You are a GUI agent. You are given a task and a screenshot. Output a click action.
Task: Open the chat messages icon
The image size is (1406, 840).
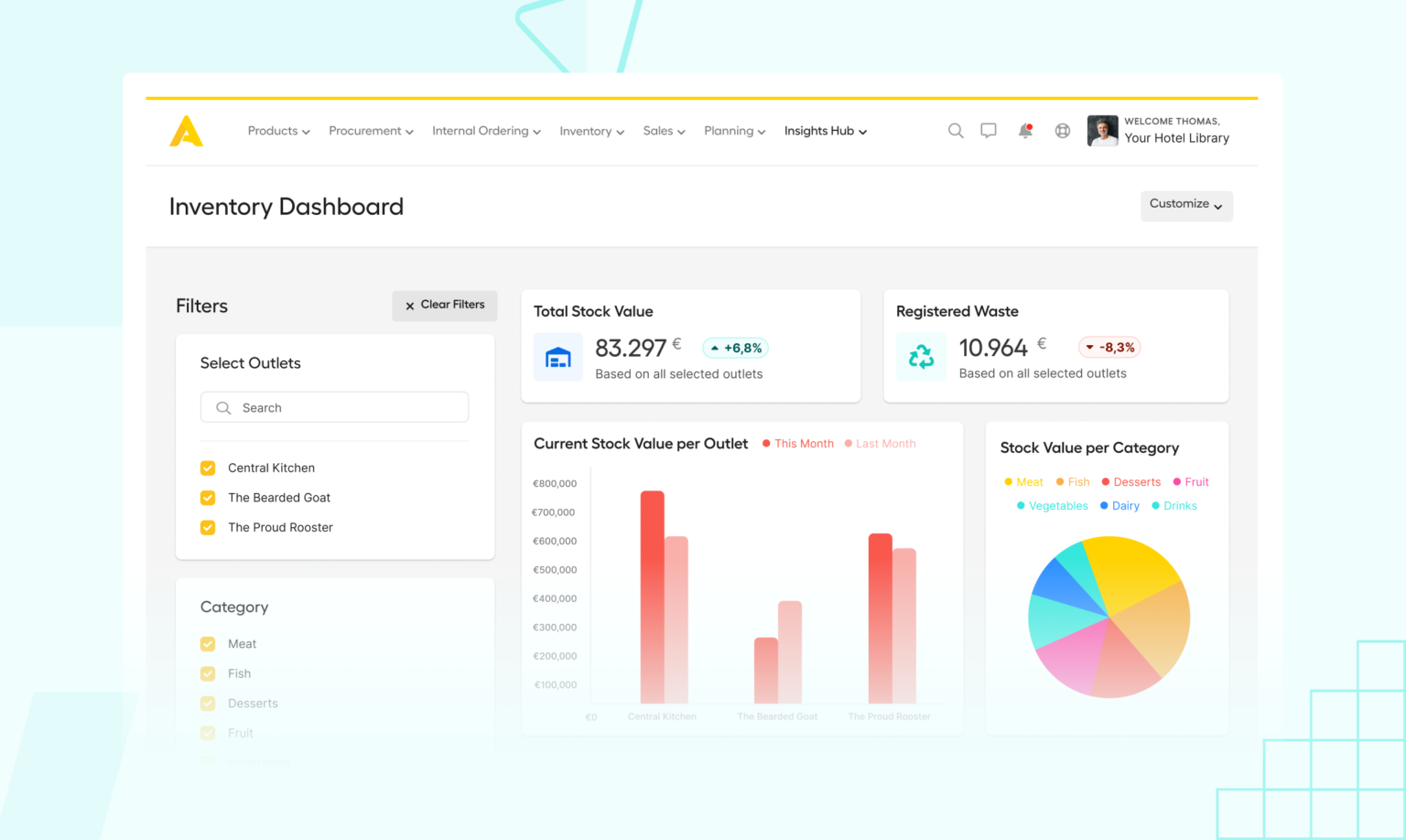pyautogui.click(x=989, y=131)
